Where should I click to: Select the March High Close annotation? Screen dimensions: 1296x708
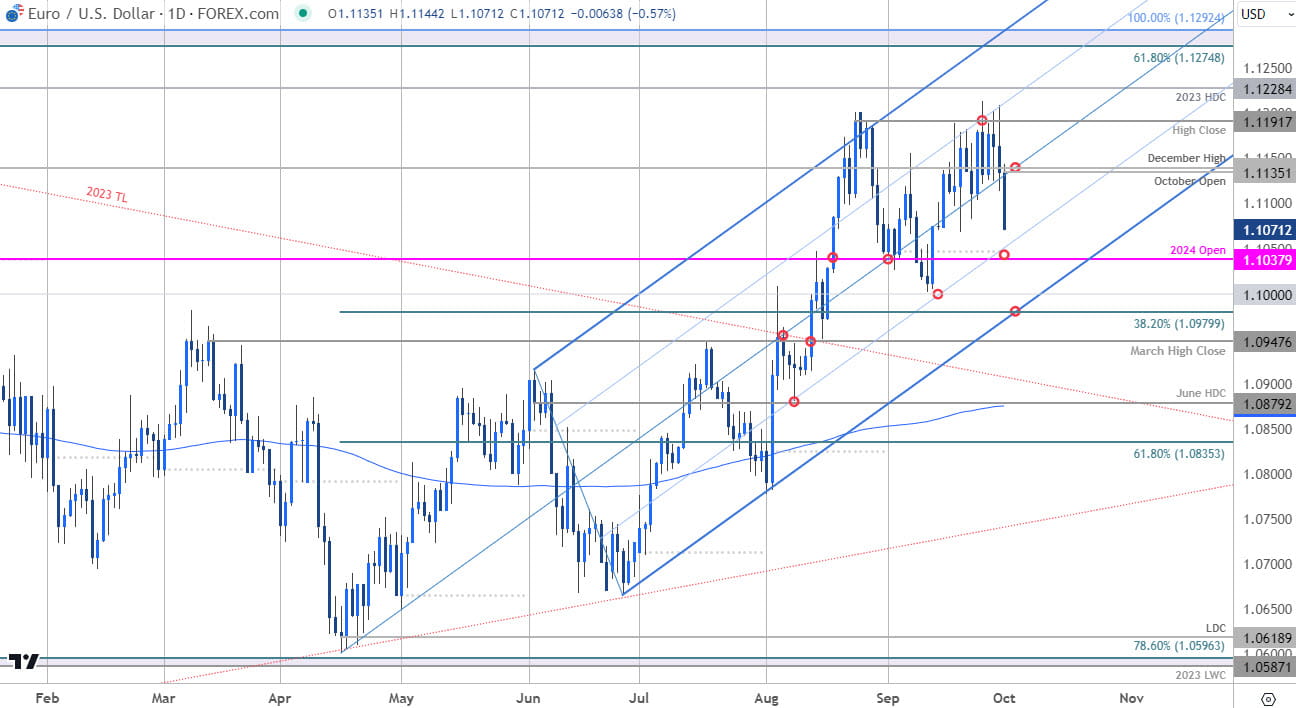(x=1178, y=351)
